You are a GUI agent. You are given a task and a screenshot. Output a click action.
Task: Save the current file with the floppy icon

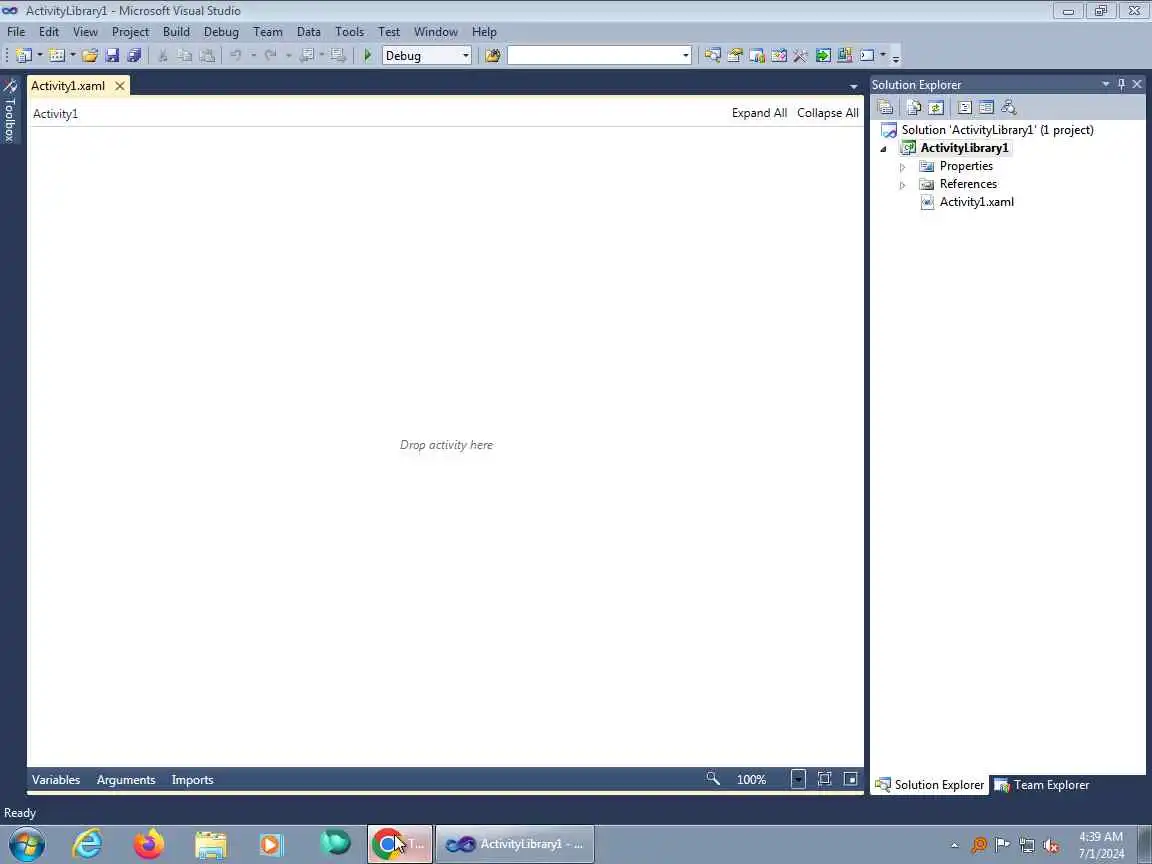(x=112, y=55)
